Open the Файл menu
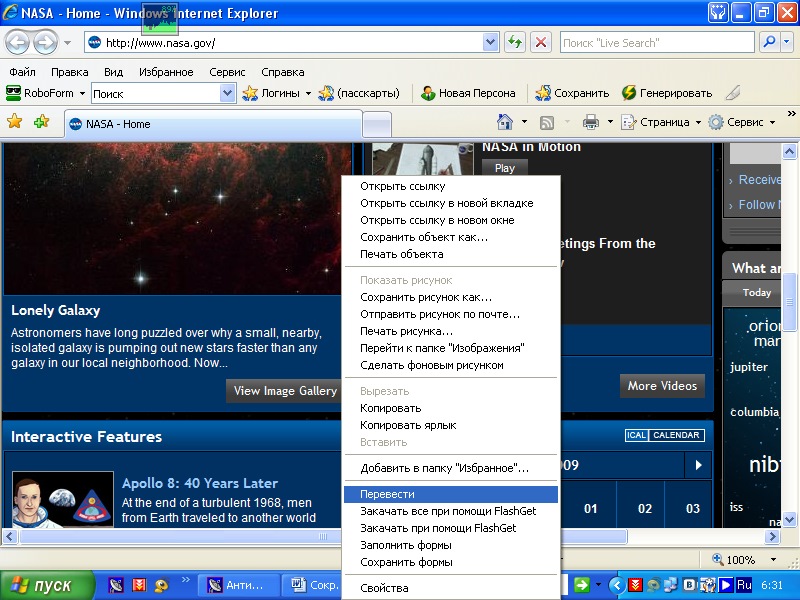 click(x=22, y=72)
